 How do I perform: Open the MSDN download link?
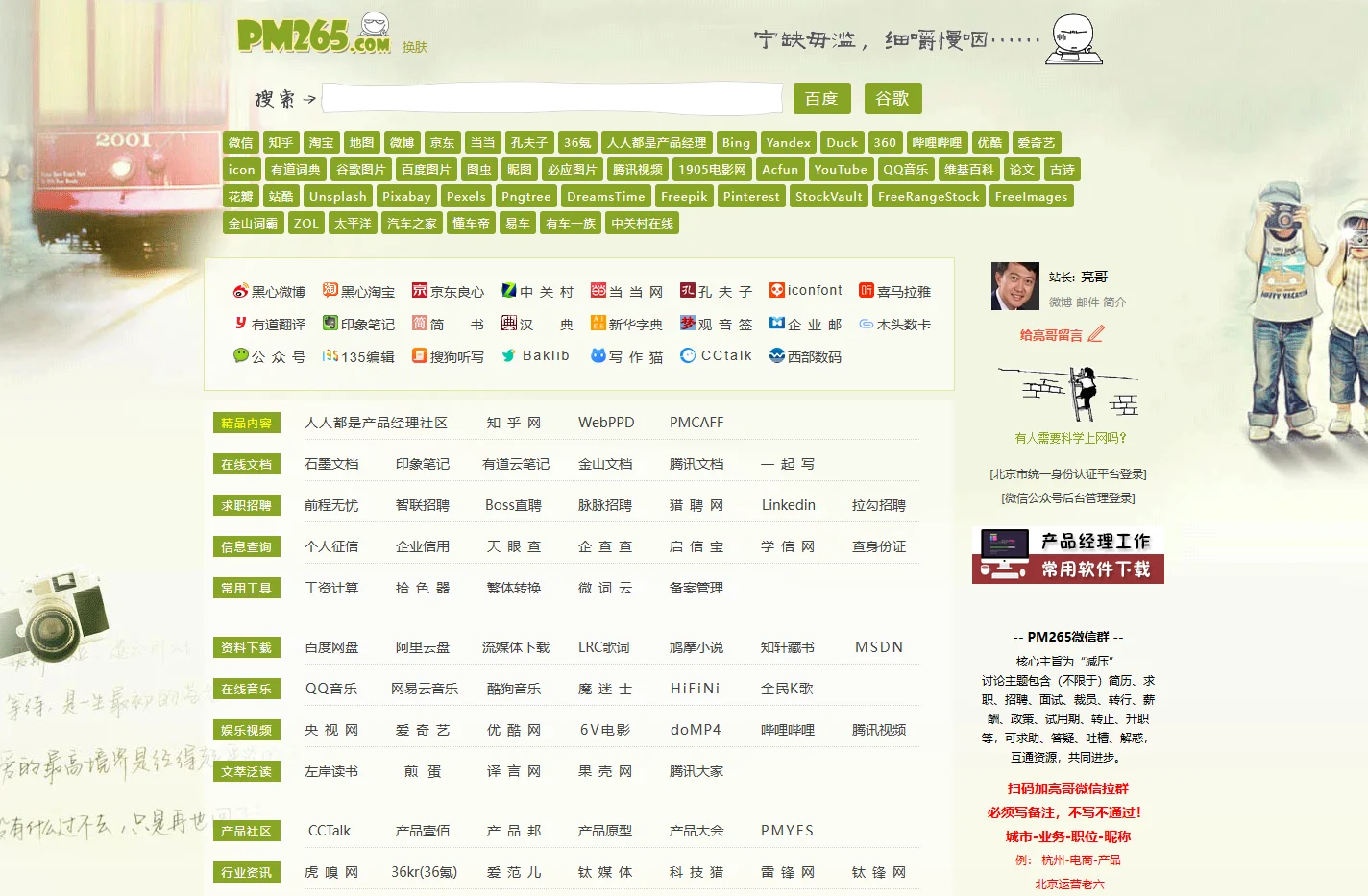click(879, 647)
